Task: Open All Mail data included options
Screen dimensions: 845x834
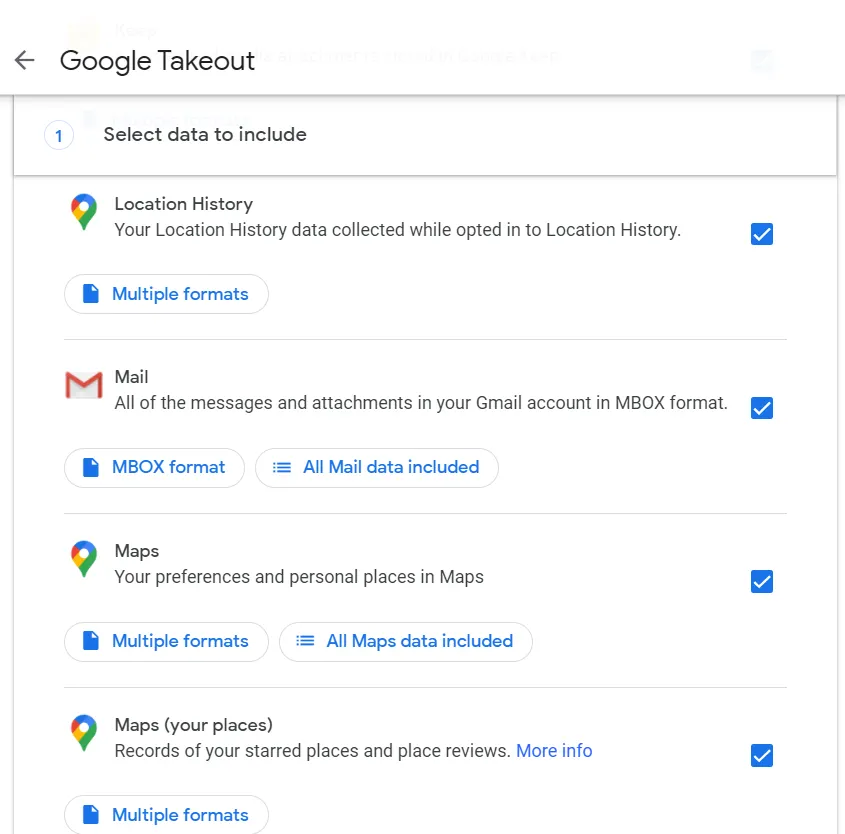Action: pos(377,467)
